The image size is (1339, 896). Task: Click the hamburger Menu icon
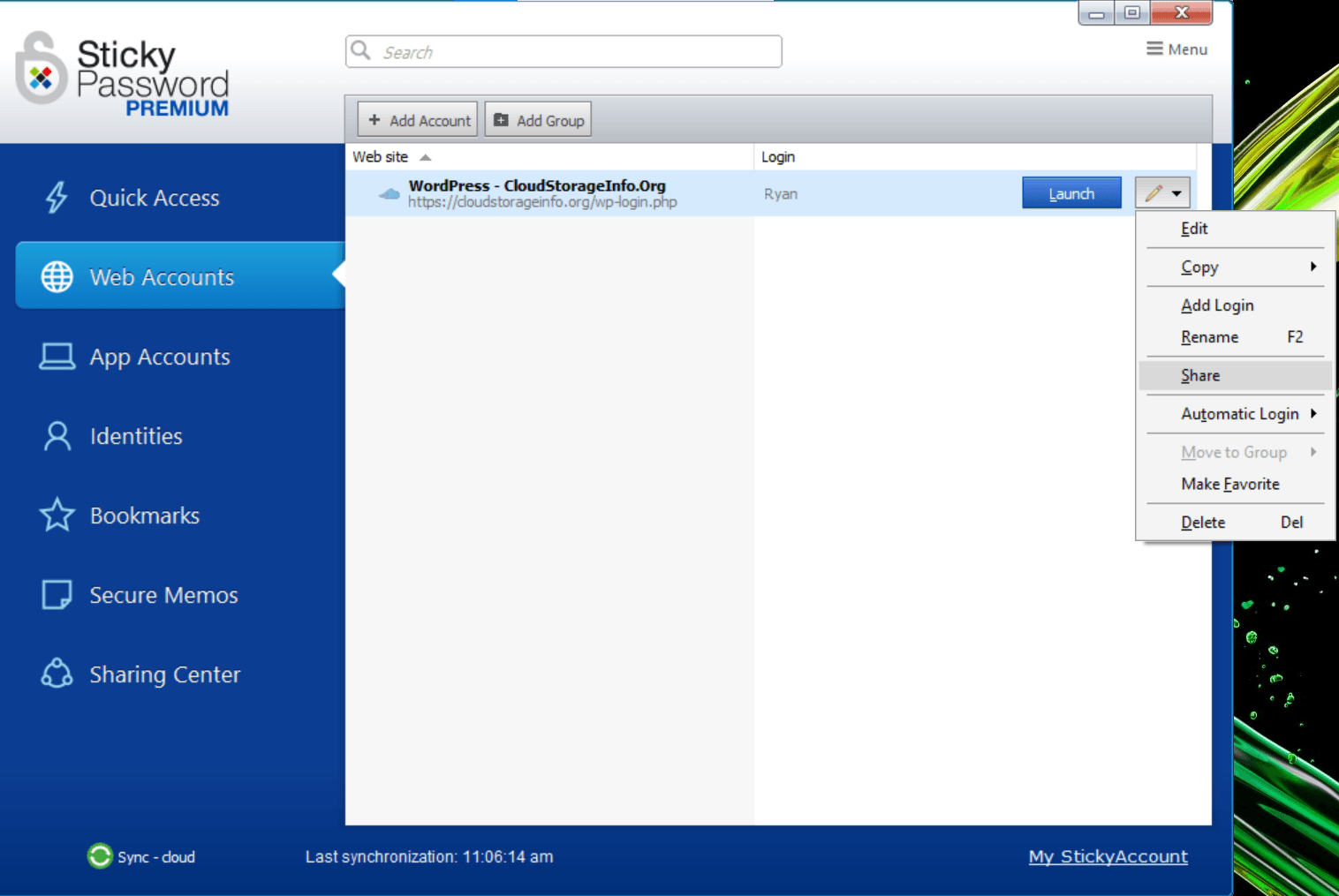point(1154,49)
